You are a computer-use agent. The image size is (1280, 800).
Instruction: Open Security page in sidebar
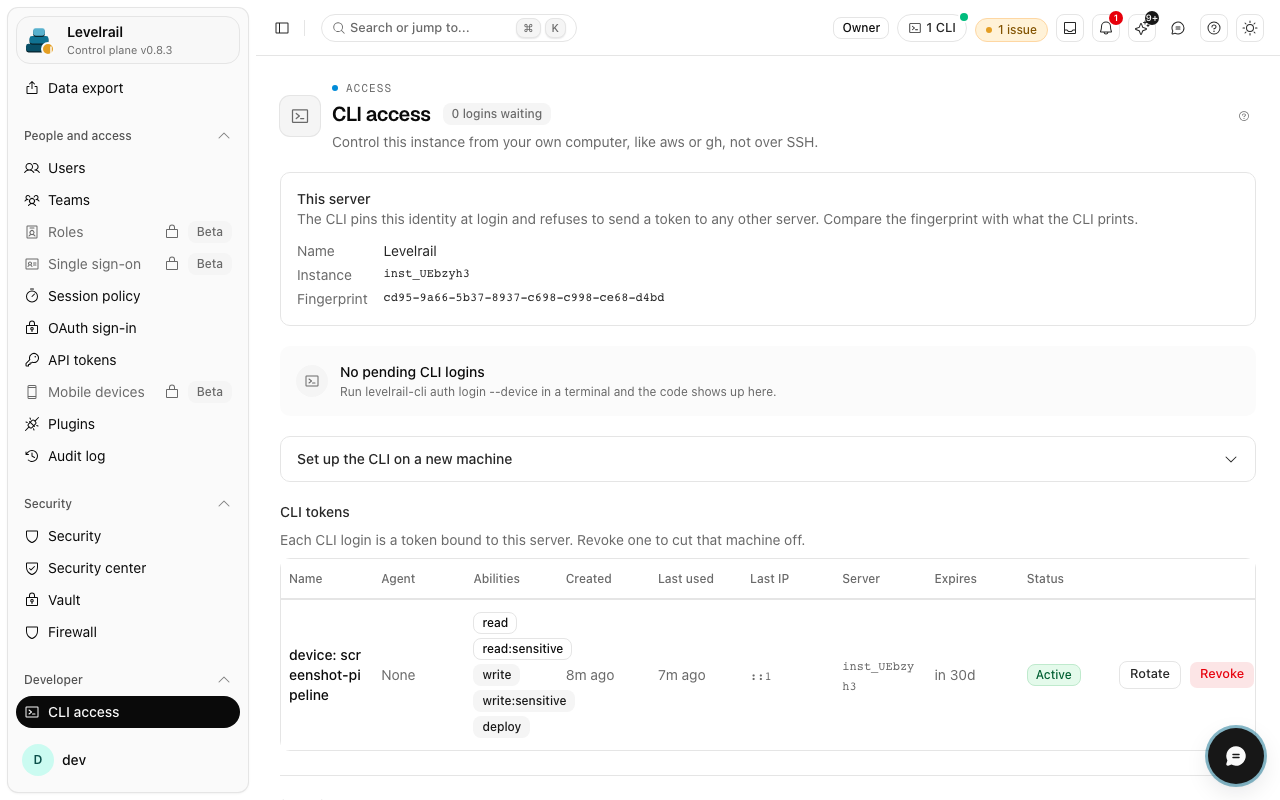point(128,536)
